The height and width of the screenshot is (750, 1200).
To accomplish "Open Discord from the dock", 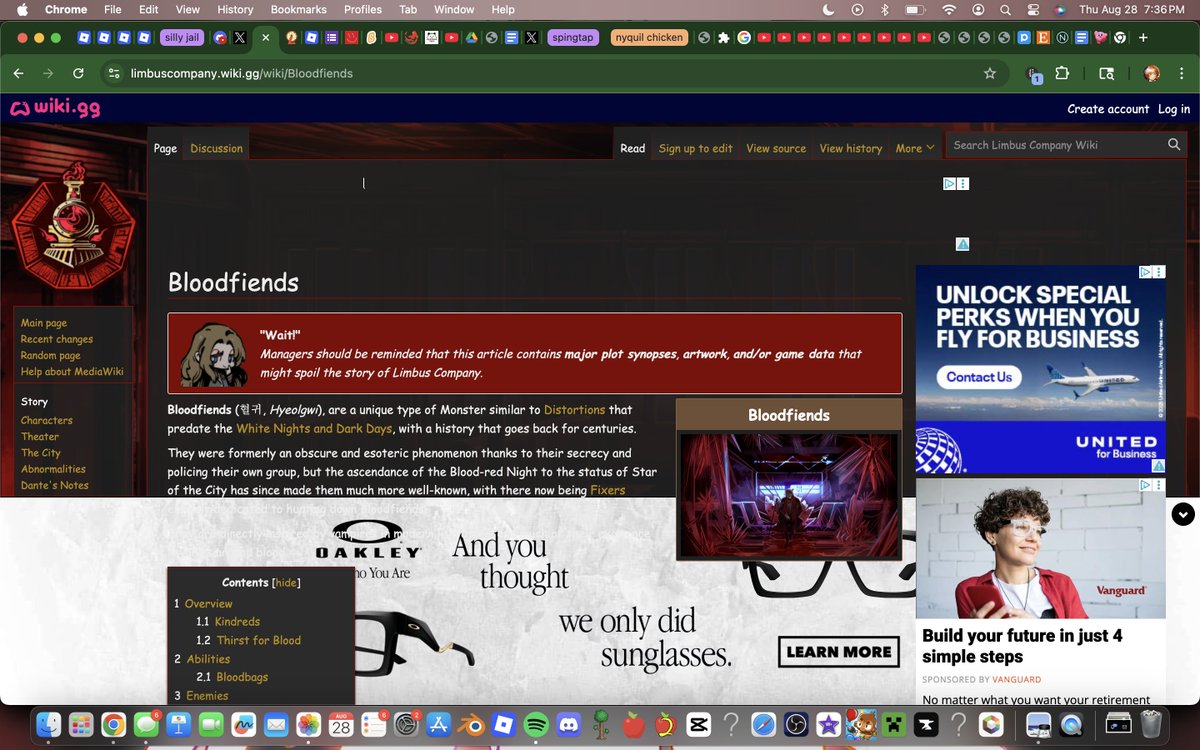I will [x=568, y=723].
